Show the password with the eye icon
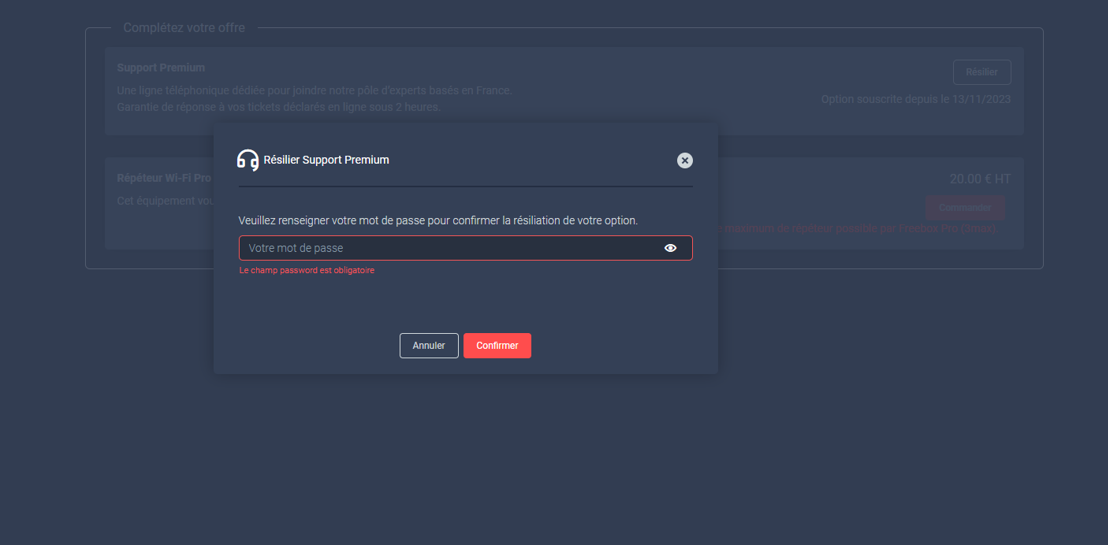The height and width of the screenshot is (545, 1108). (x=670, y=248)
